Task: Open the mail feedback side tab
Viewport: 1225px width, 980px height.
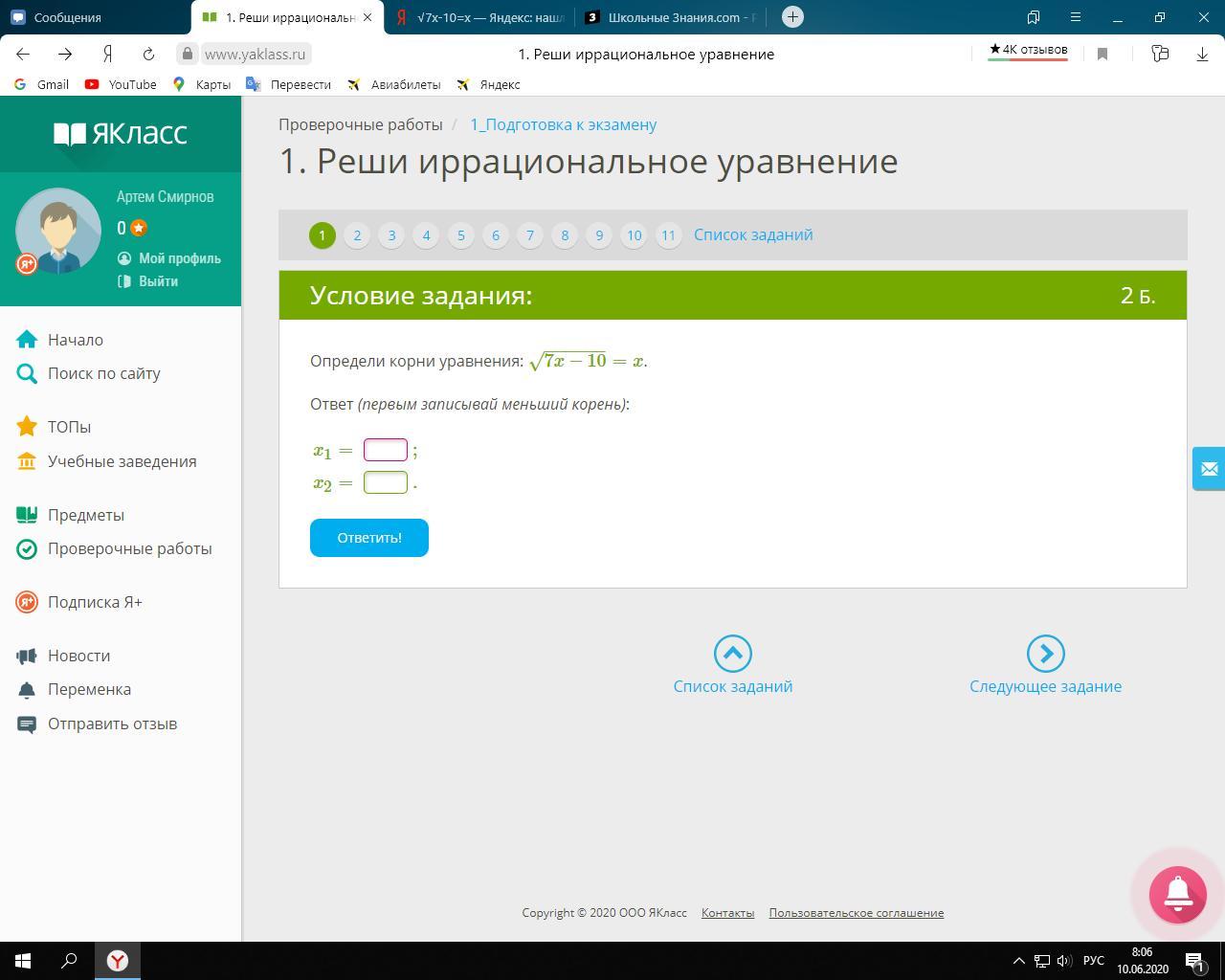Action: 1209,469
